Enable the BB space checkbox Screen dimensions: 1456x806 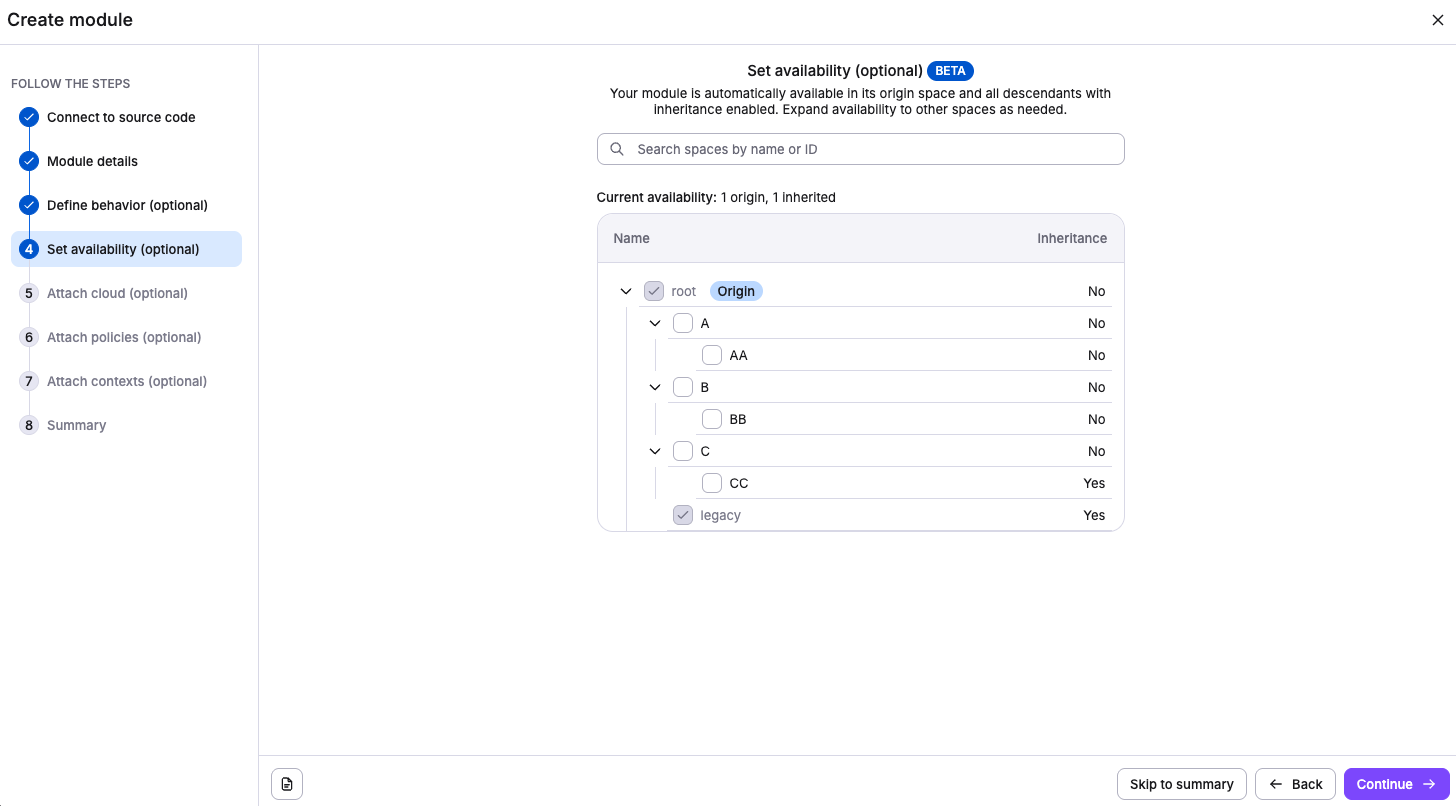(712, 419)
